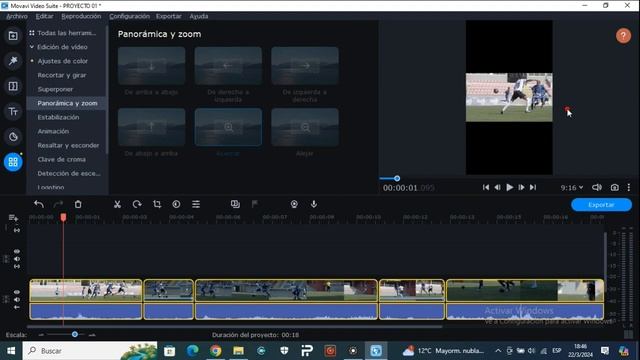Open the 9:16 aspect ratio dropdown
Image resolution: width=640 pixels, height=360 pixels.
(571, 188)
